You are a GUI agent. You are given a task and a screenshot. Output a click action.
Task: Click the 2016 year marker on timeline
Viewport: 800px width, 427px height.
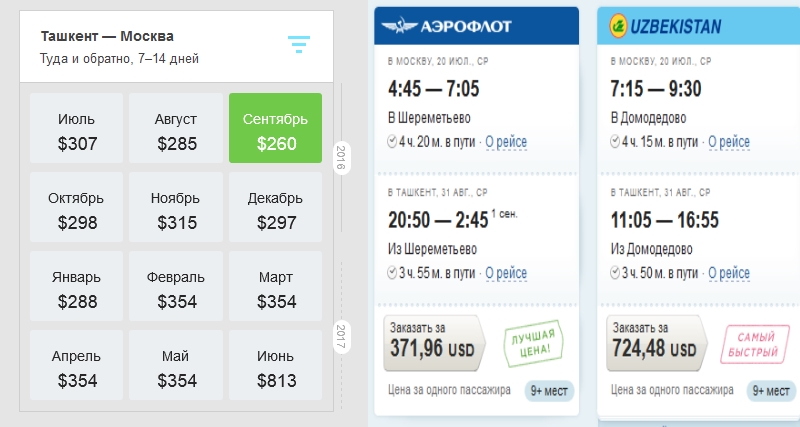(341, 158)
